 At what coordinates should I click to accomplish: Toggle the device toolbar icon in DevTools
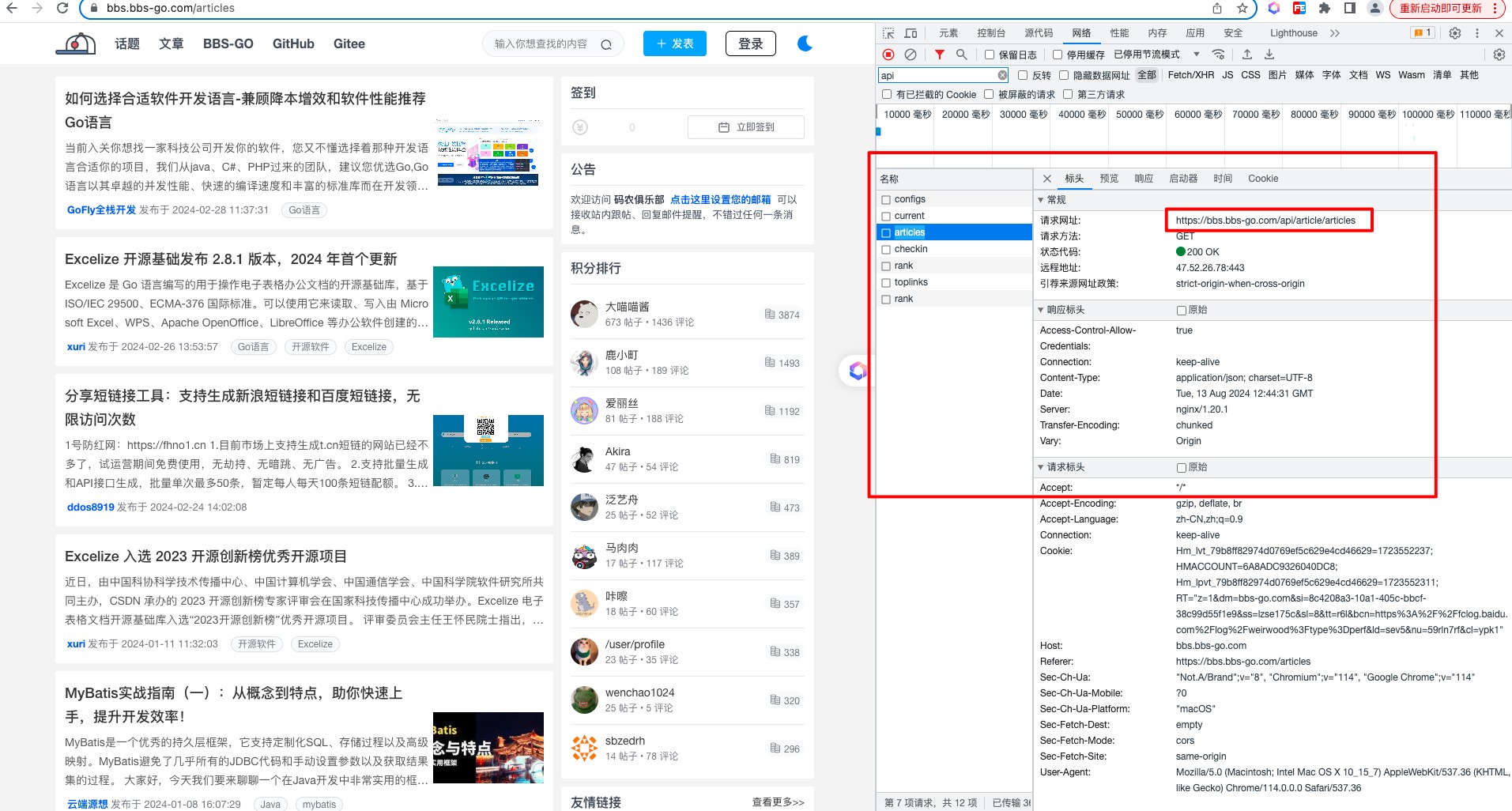pos(911,33)
